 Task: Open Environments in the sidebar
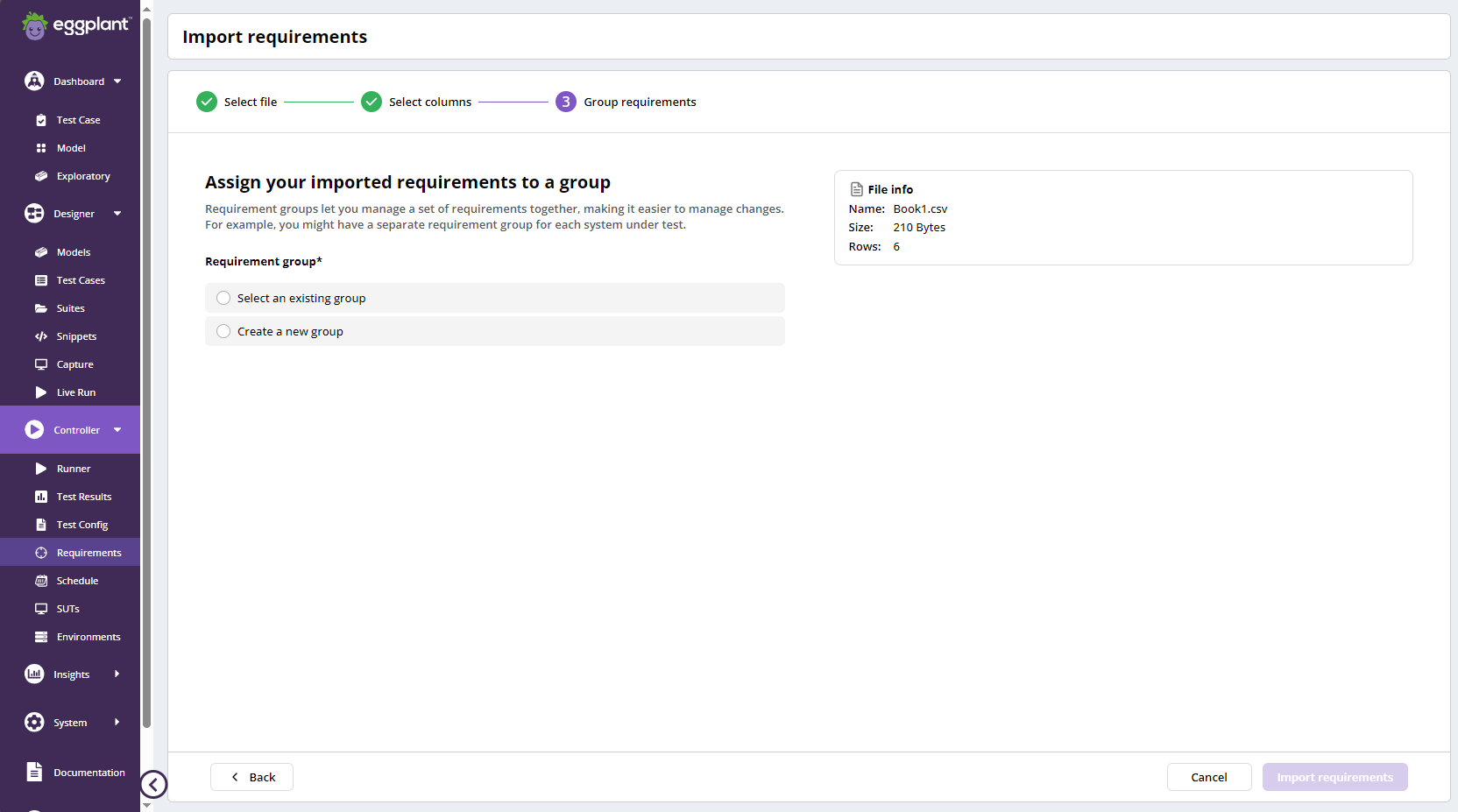click(x=88, y=637)
